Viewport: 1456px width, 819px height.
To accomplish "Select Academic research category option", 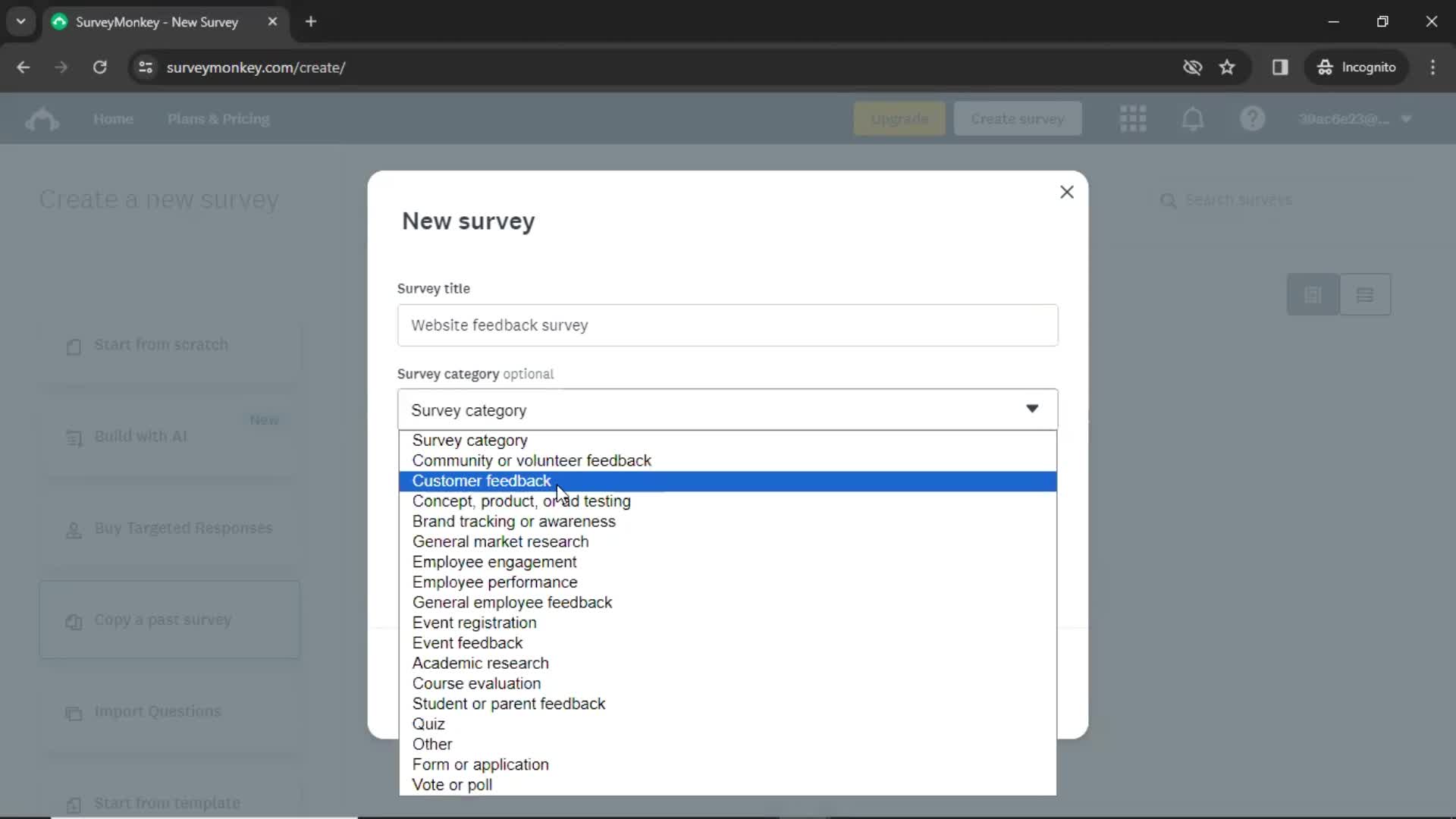I will [x=480, y=662].
